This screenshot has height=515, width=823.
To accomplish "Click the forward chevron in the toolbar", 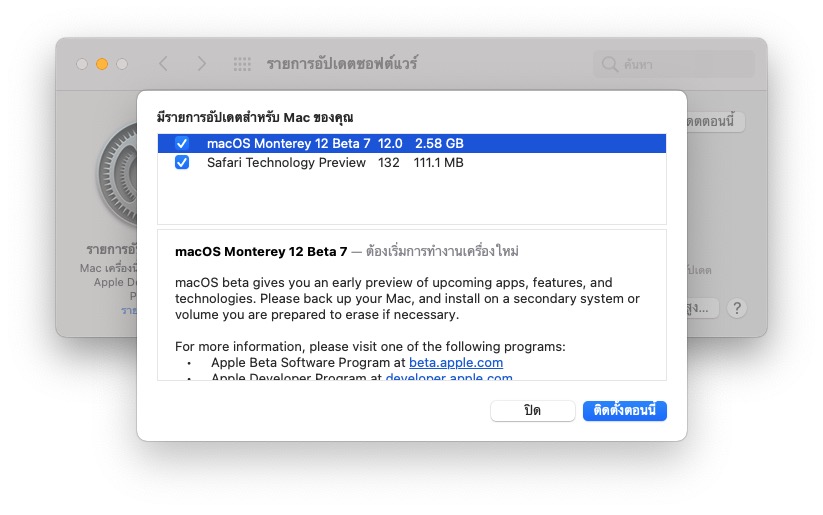I will pos(201,64).
